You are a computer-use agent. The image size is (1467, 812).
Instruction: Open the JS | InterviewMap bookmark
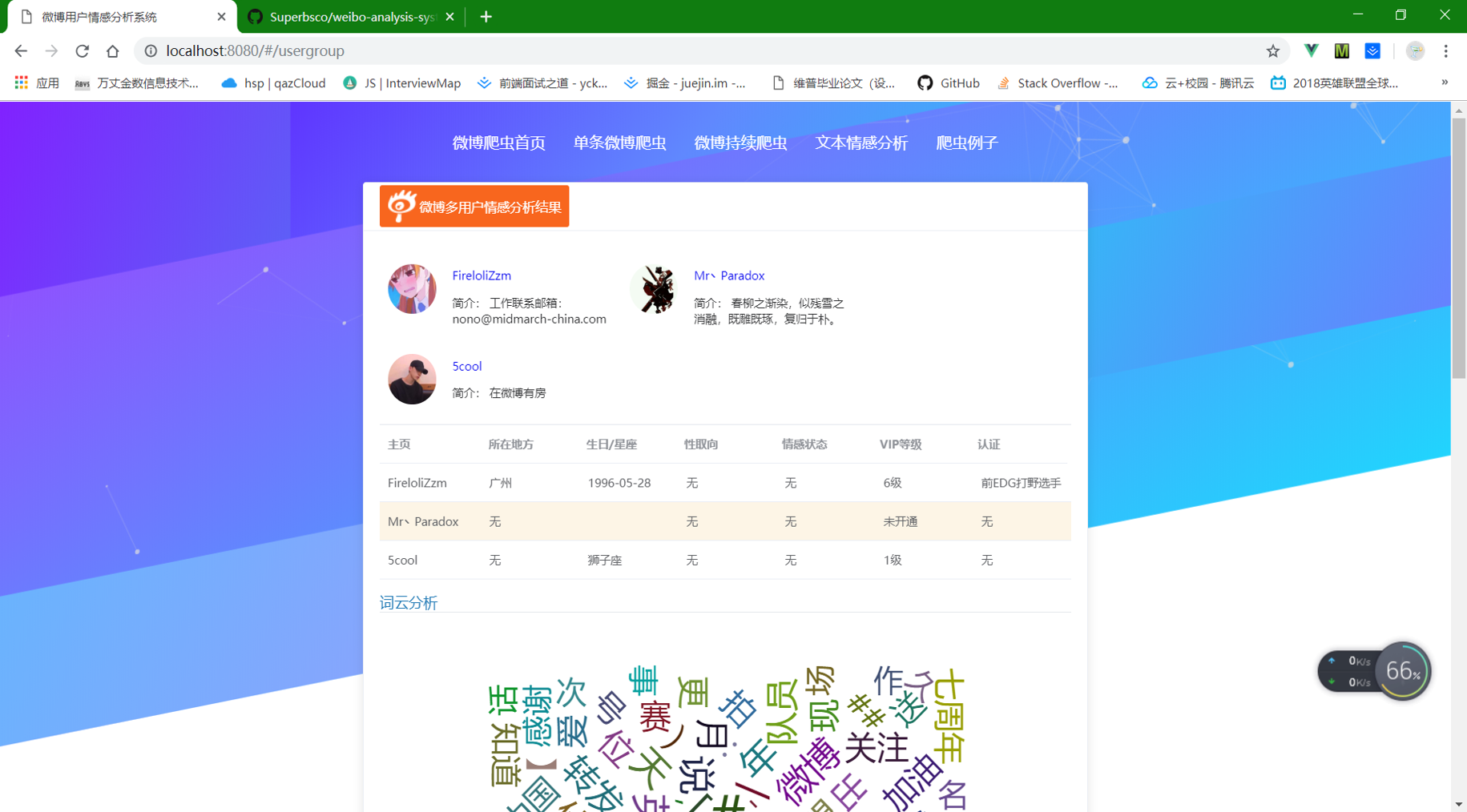coord(402,82)
